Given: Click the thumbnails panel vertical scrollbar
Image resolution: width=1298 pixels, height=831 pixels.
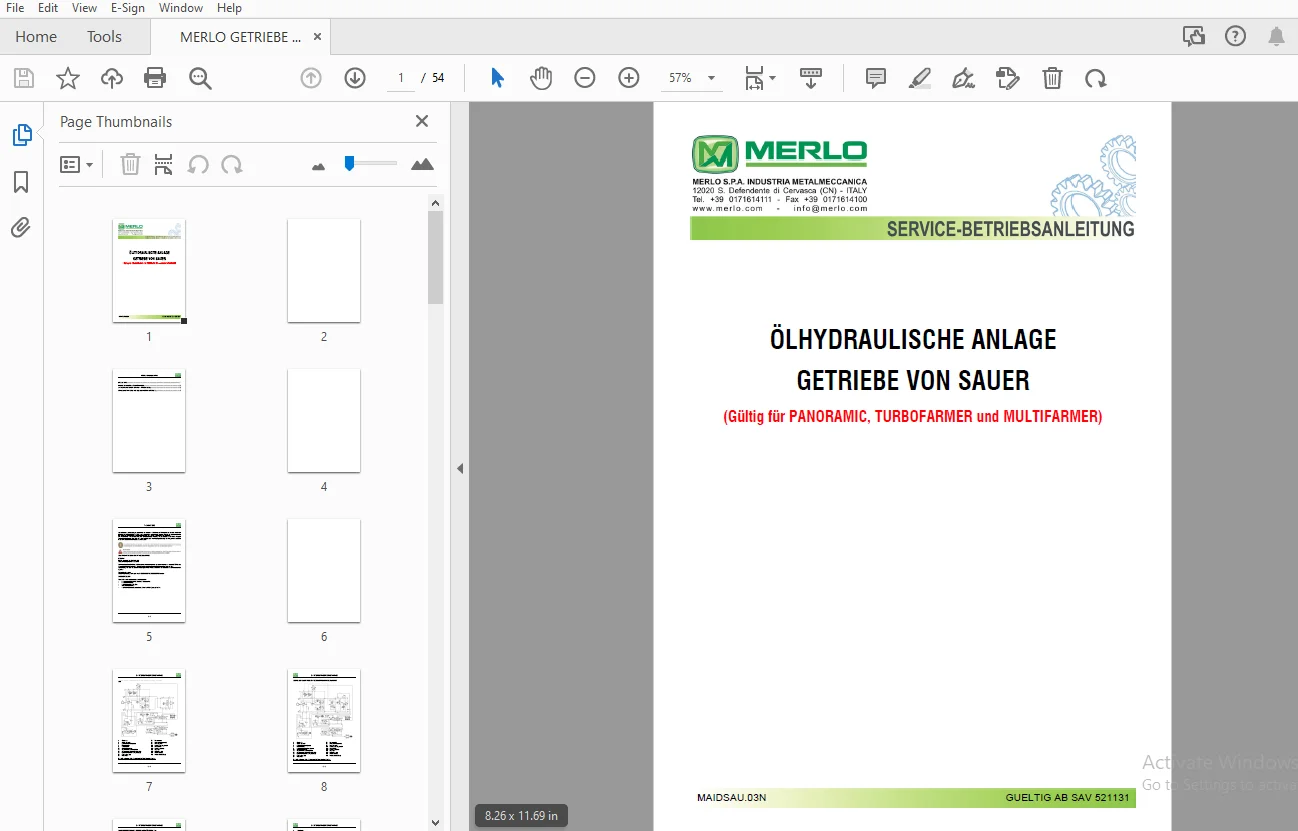Looking at the screenshot, I should coord(435,258).
